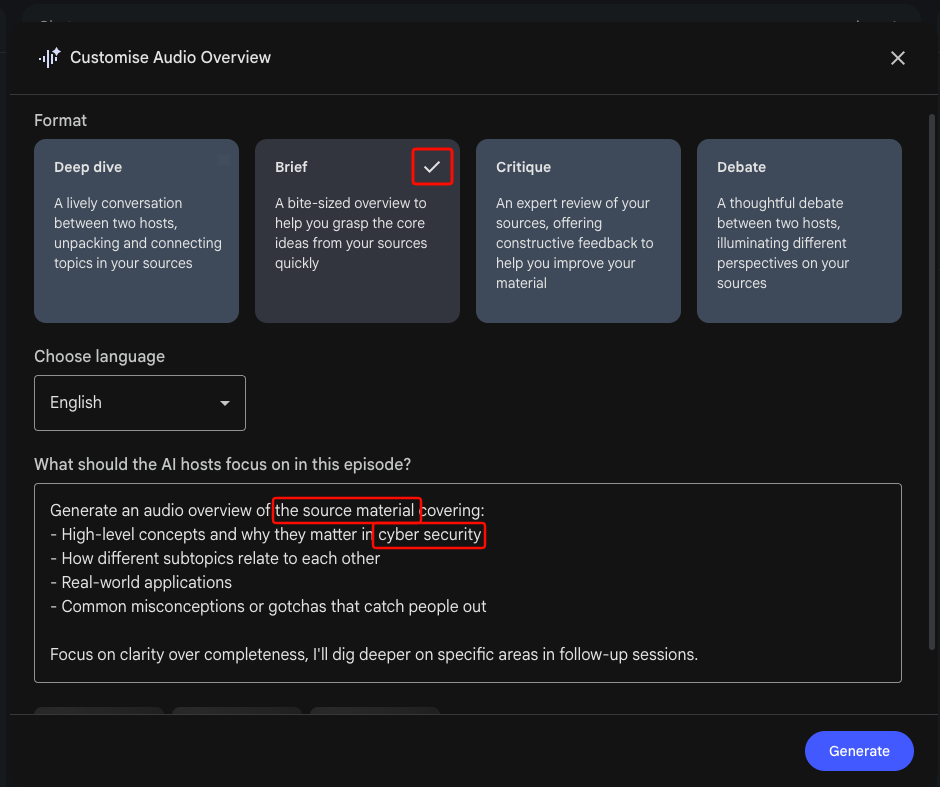
Task: Click the 'Customise Audio Overview' dialog title
Action: (170, 58)
